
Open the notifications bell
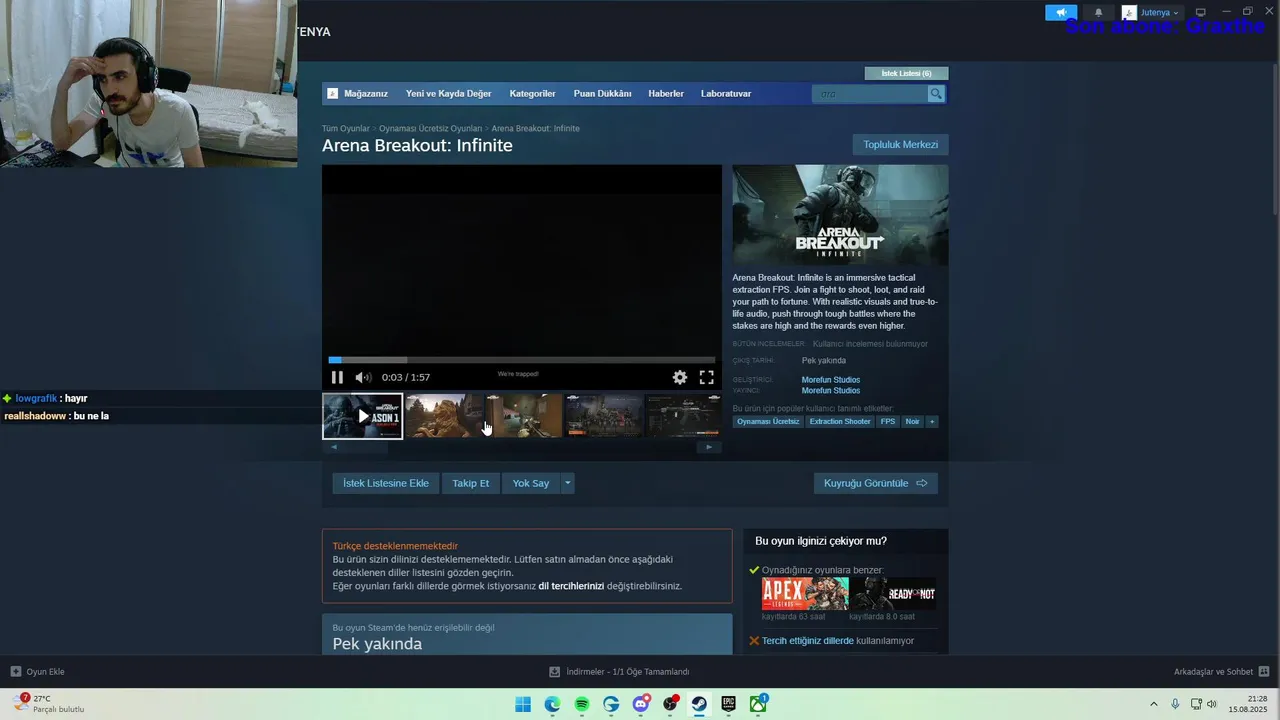pyautogui.click(x=1098, y=13)
